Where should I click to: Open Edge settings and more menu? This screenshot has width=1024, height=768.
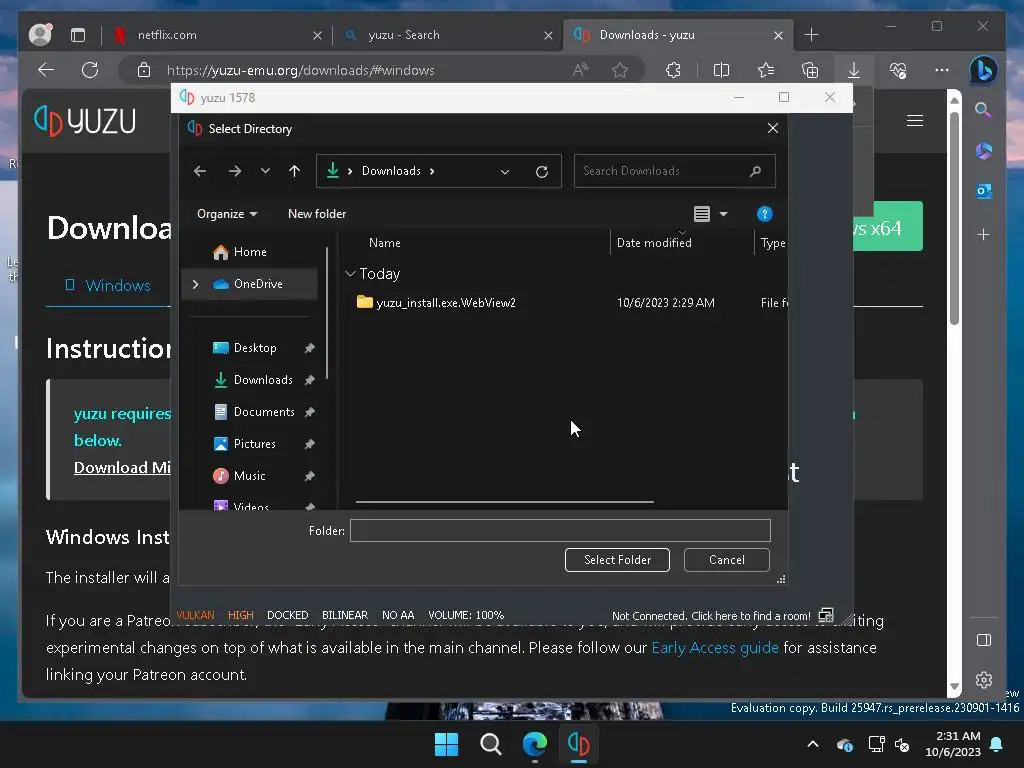point(942,70)
